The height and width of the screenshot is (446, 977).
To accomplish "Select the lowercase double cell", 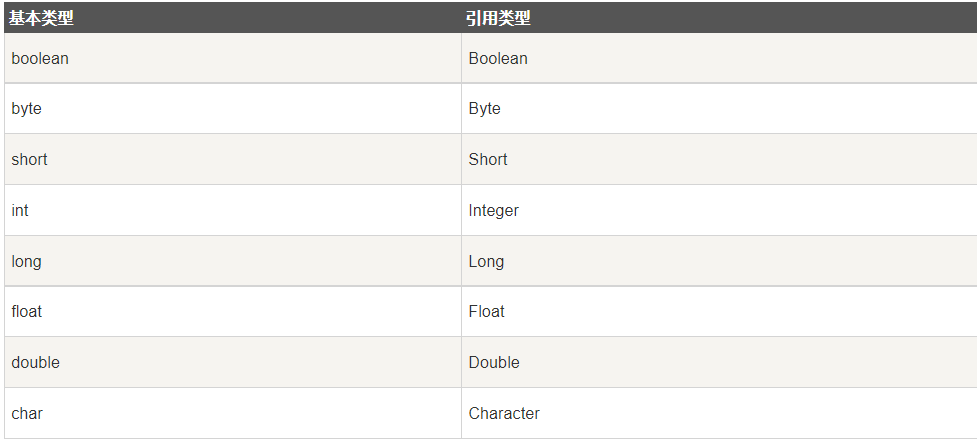I will [232, 363].
